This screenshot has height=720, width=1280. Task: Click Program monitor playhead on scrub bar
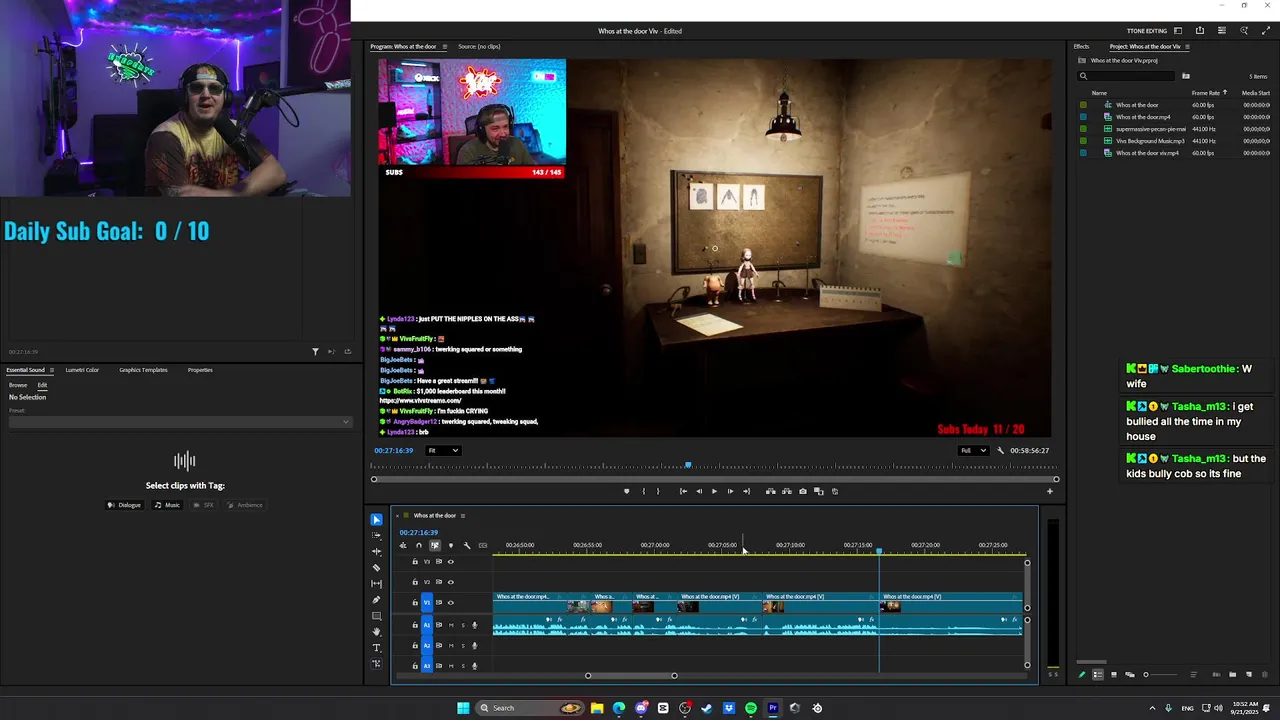click(x=688, y=465)
